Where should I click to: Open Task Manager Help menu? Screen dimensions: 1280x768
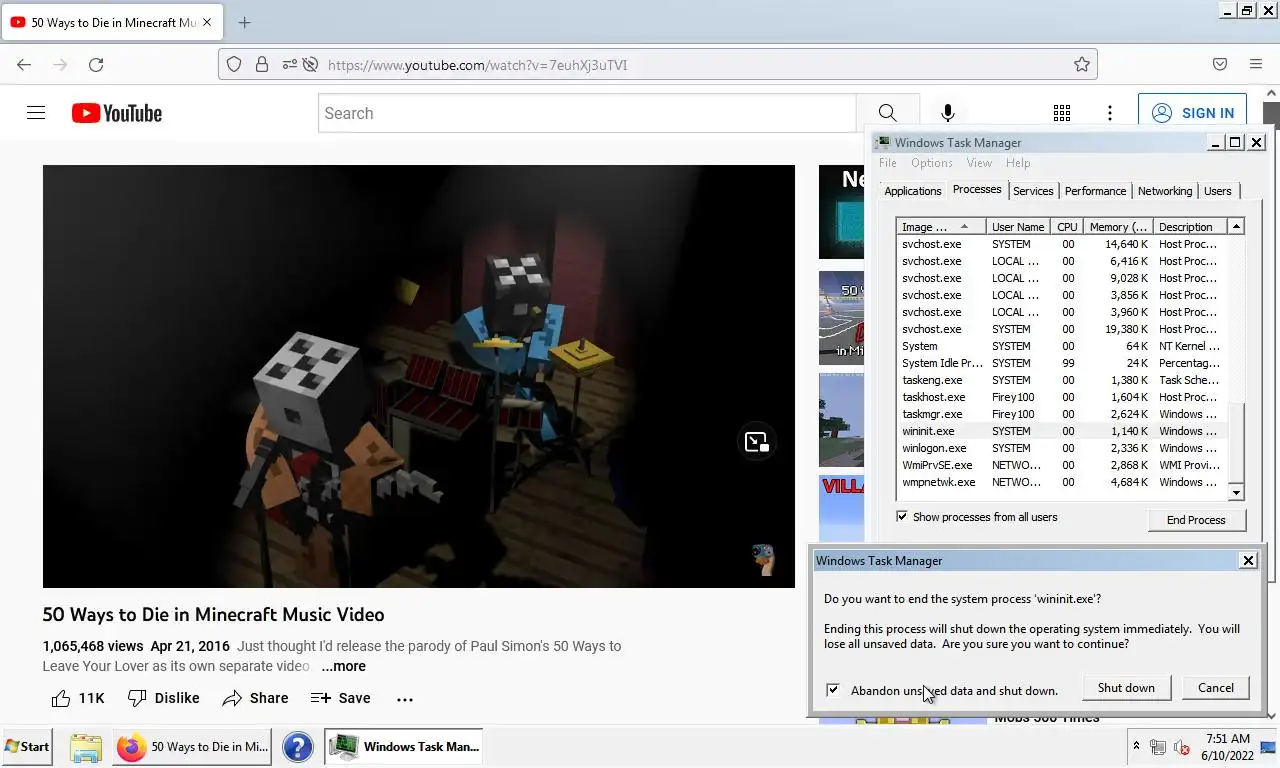[x=1018, y=163]
